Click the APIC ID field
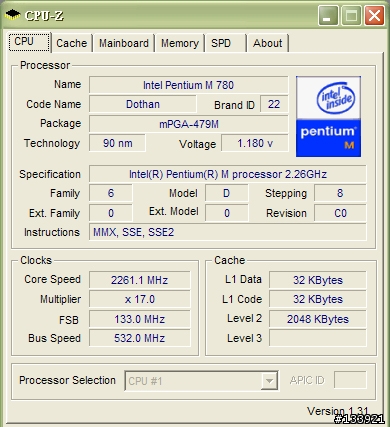390x427 pixels. click(x=350, y=380)
